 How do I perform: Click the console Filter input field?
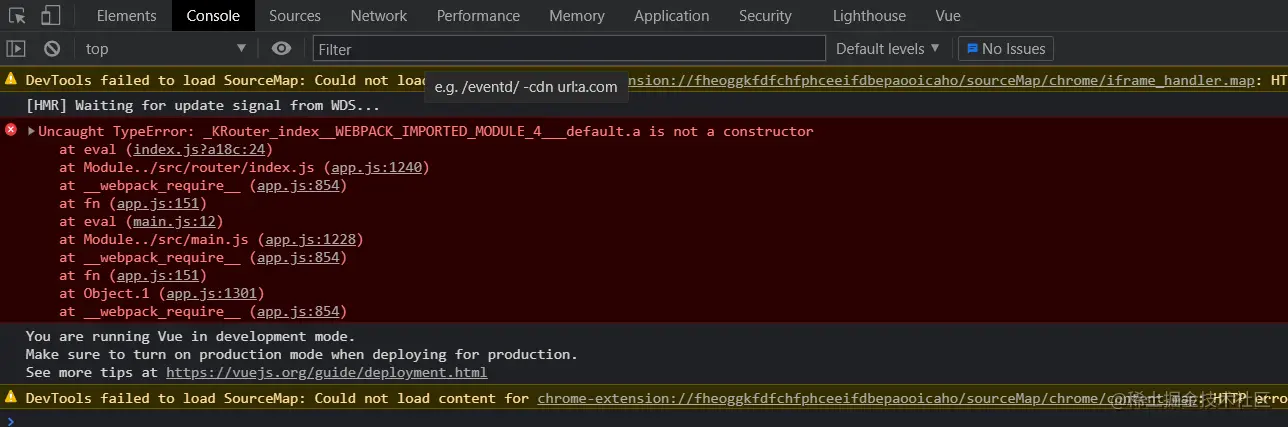coord(568,49)
